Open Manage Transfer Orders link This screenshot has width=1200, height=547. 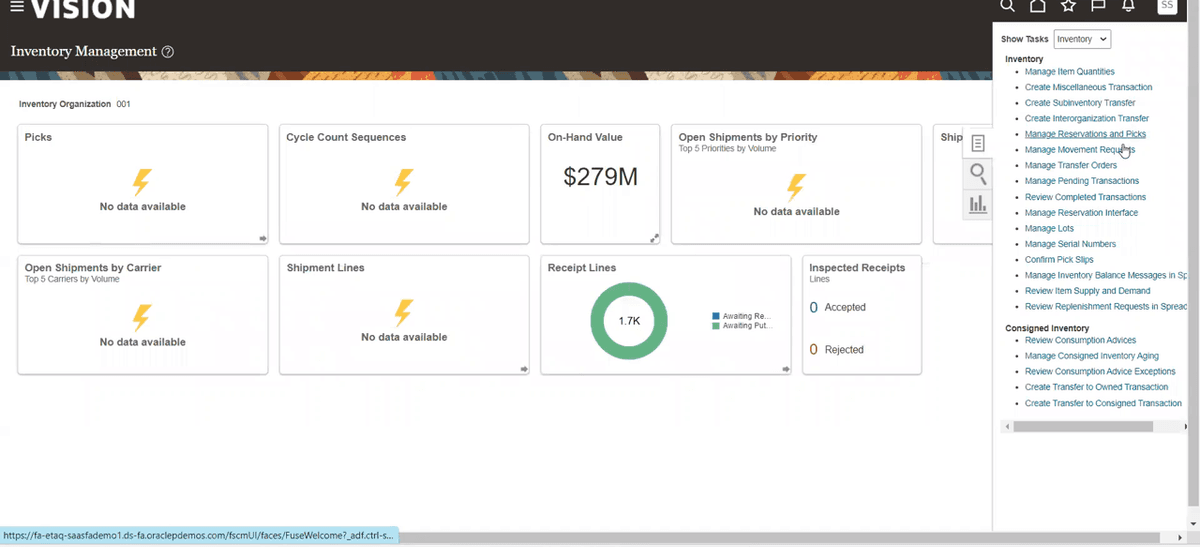[1071, 165]
